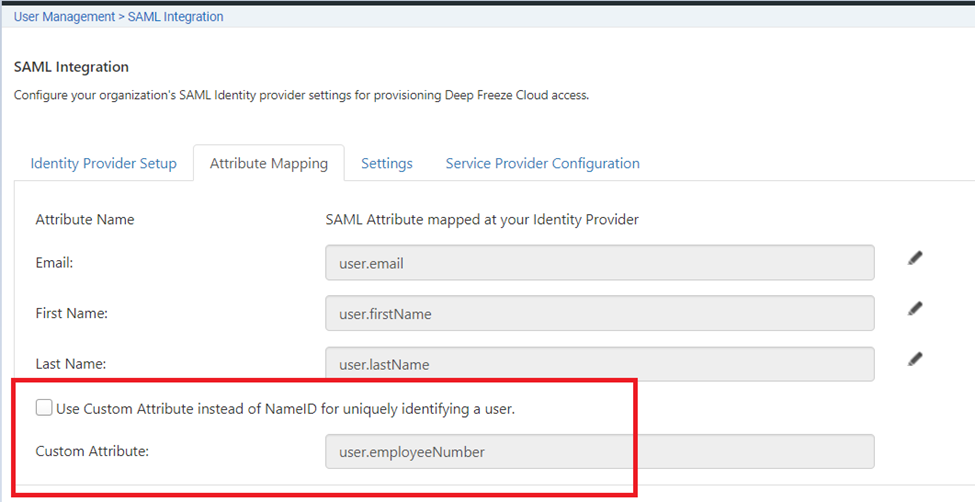
Task: Click the 'Attribute Name' column header
Action: pos(85,219)
